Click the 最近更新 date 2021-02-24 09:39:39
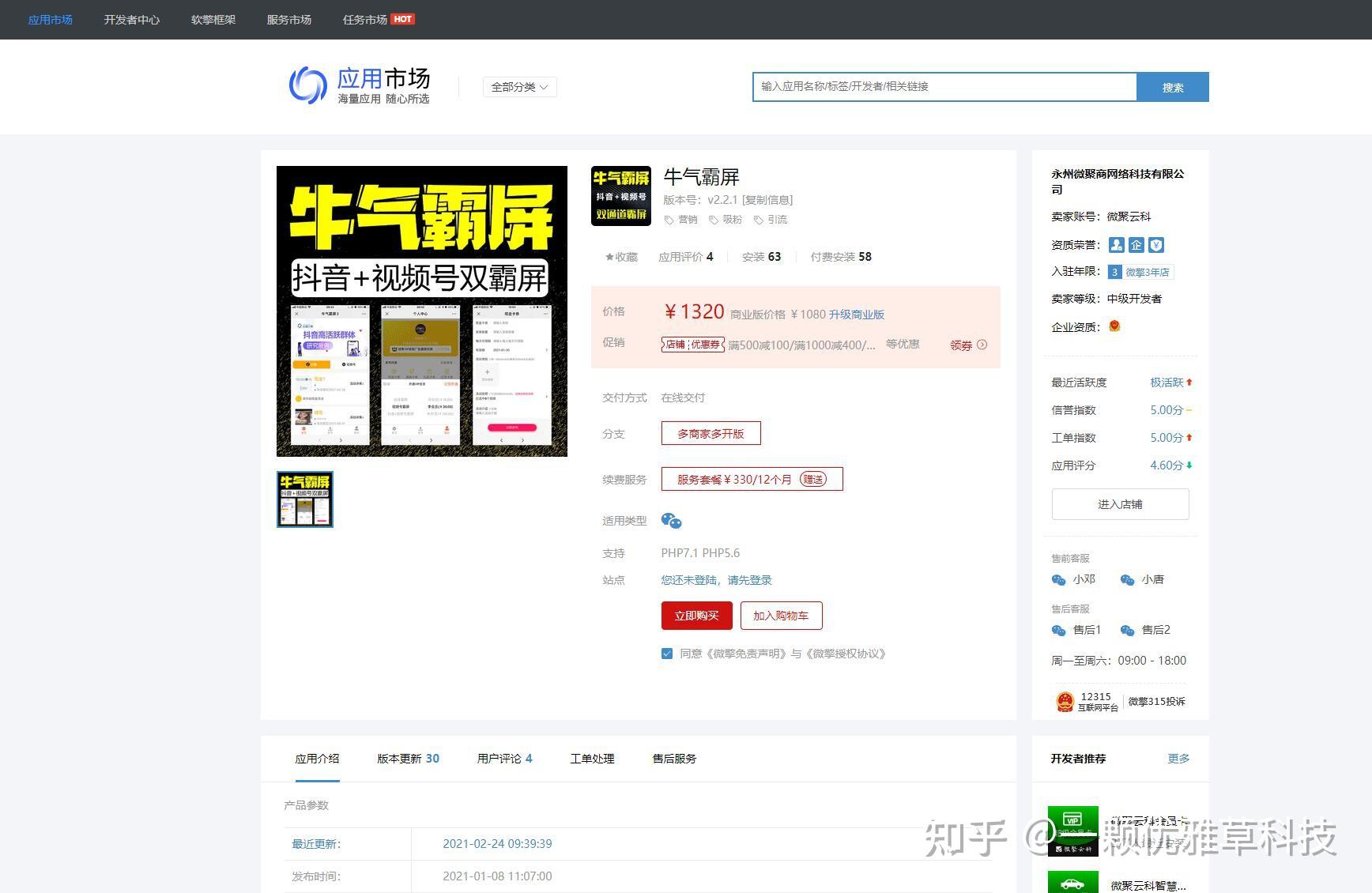This screenshot has width=1372, height=893. [497, 844]
